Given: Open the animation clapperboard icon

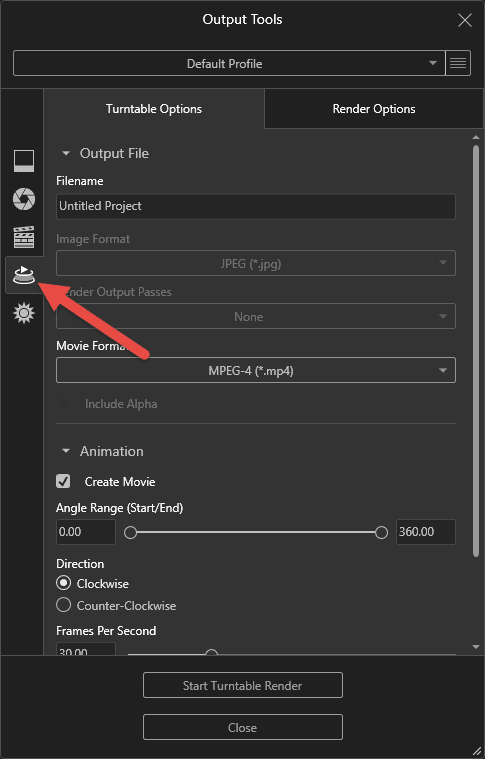Looking at the screenshot, I should [x=24, y=237].
